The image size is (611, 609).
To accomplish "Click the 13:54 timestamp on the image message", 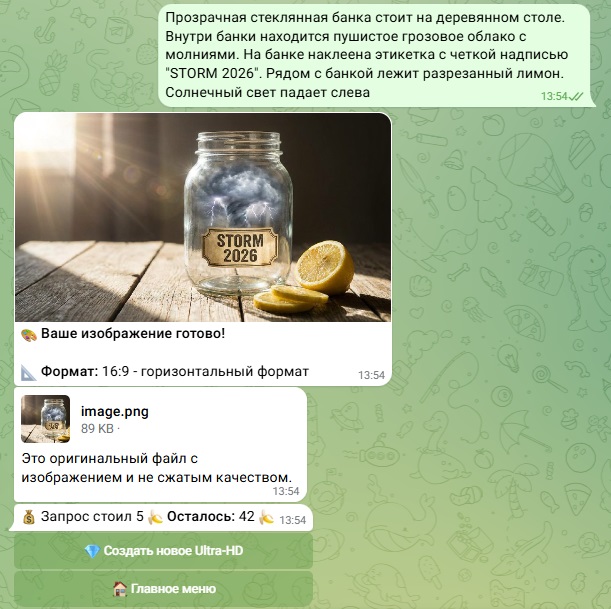I will coord(371,375).
